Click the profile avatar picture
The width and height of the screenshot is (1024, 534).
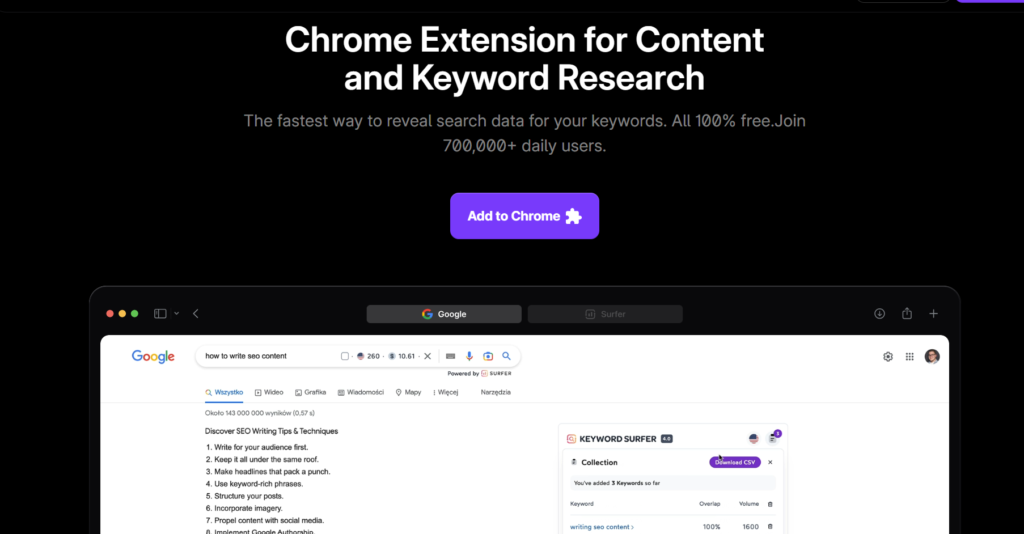(932, 356)
